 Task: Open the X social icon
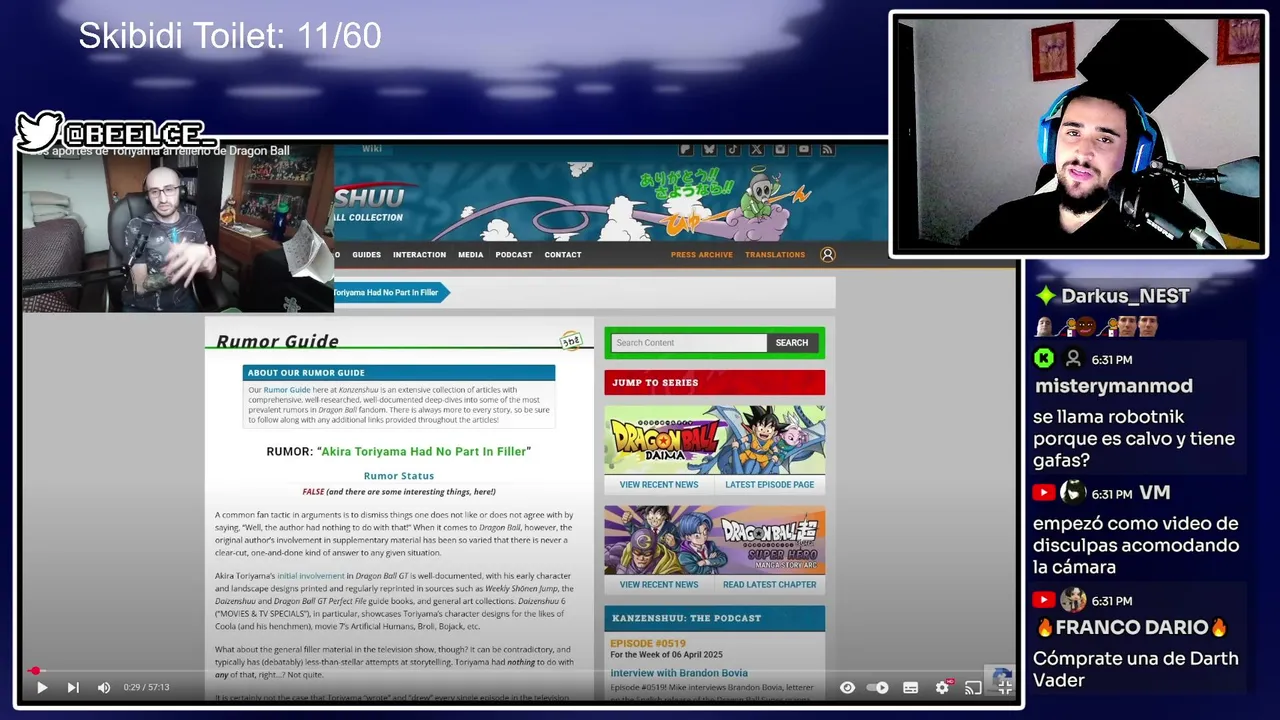click(756, 149)
